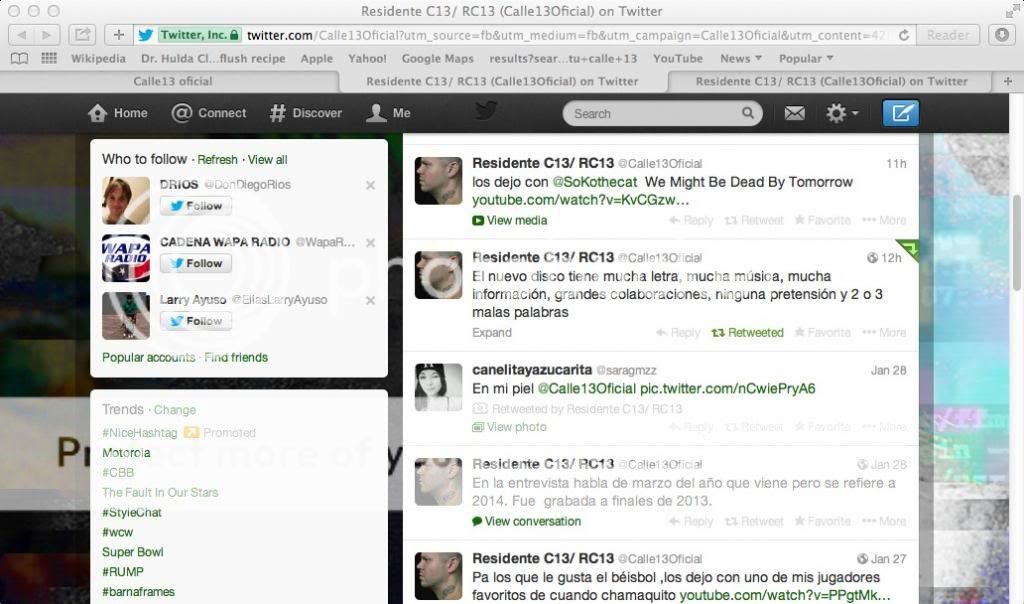Open the #StyleChat trend
Image resolution: width=1024 pixels, height=604 pixels.
(131, 513)
